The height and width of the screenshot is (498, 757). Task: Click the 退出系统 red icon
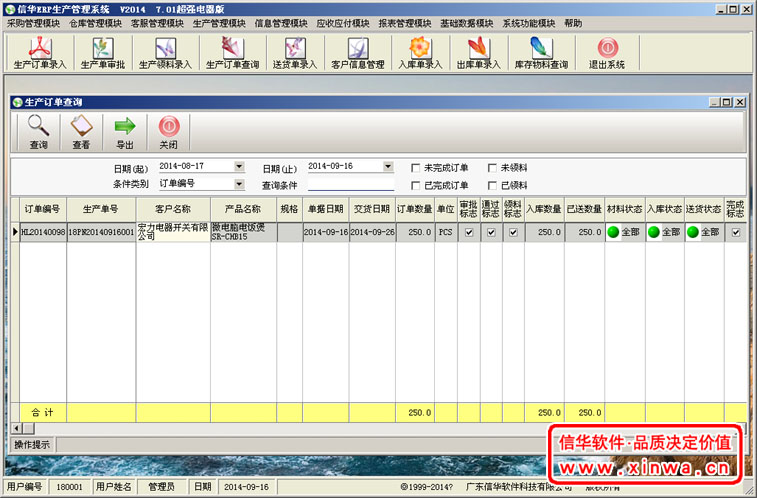click(607, 53)
